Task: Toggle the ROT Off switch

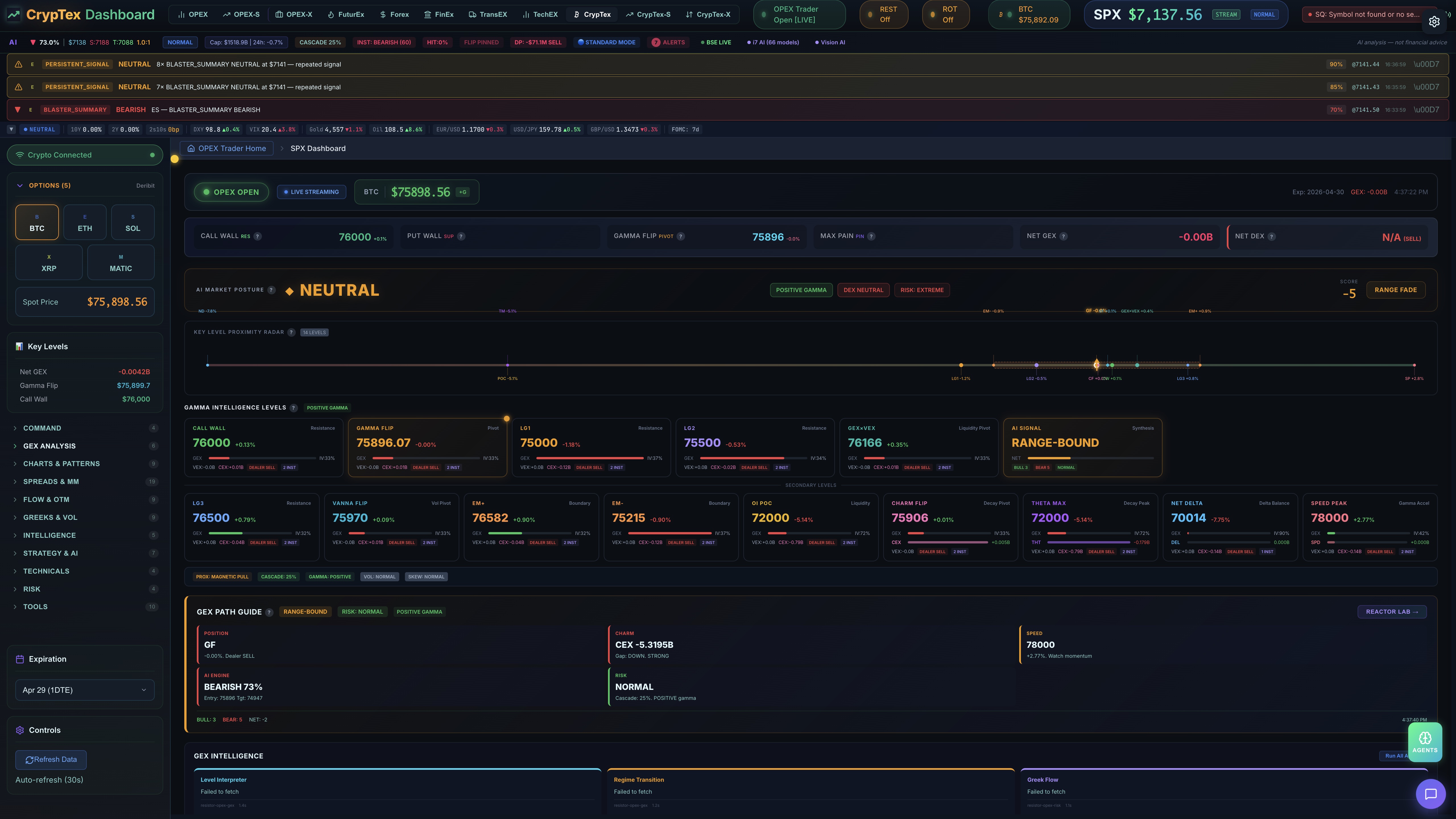Action: 946,14
